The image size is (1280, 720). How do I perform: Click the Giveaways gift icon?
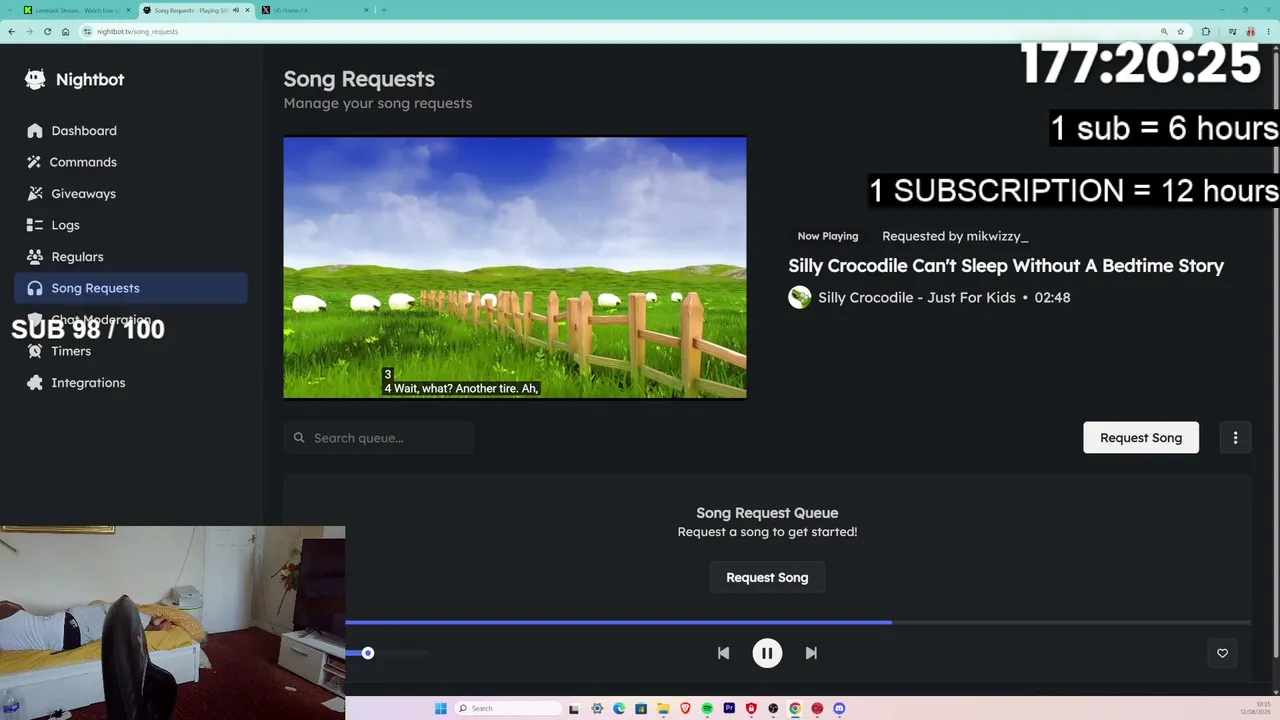click(35, 194)
